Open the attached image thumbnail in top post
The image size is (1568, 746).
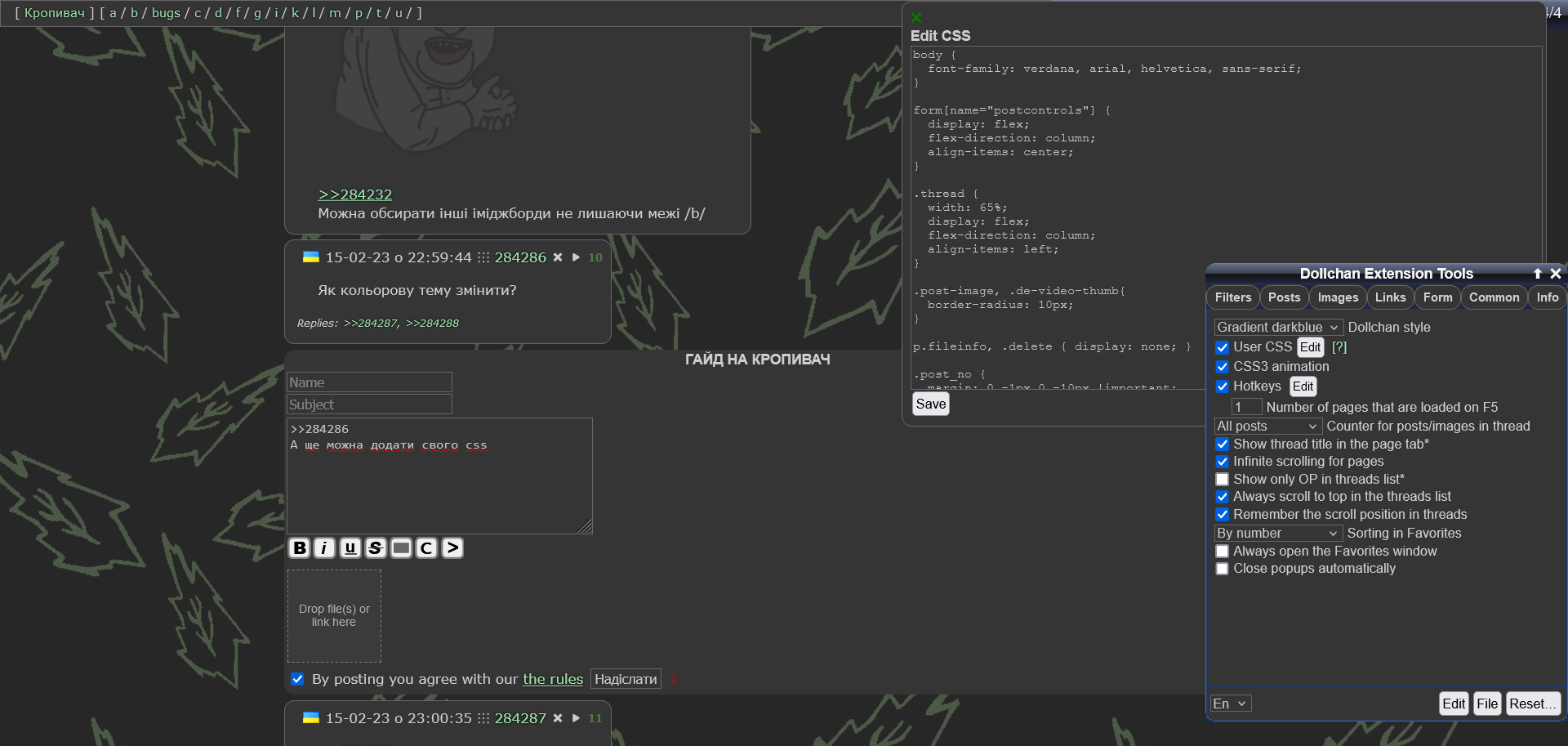[x=425, y=88]
